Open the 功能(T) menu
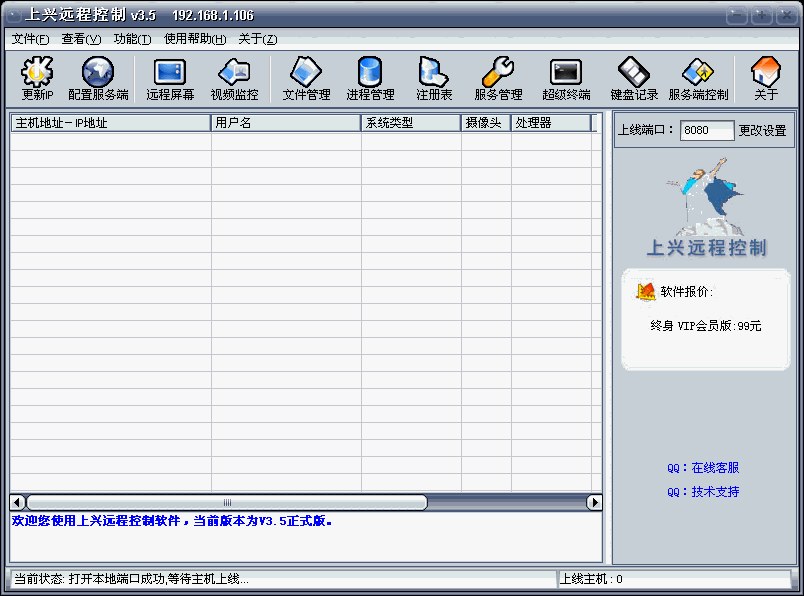Screen dimensions: 804x596 (132, 39)
